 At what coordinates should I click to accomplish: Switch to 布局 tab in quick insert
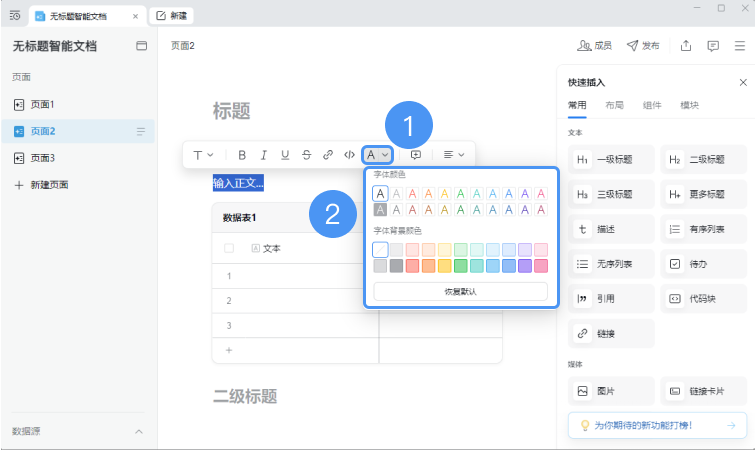coord(614,105)
